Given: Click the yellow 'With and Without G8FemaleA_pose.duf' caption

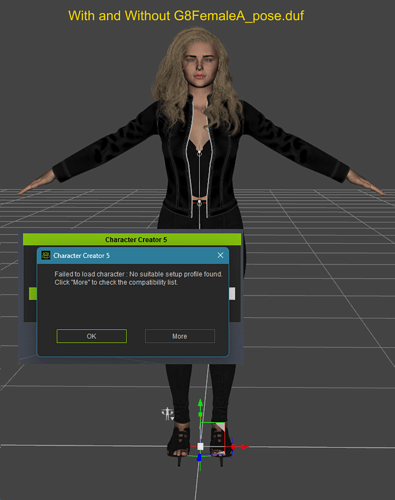Looking at the screenshot, I should 186,16.
